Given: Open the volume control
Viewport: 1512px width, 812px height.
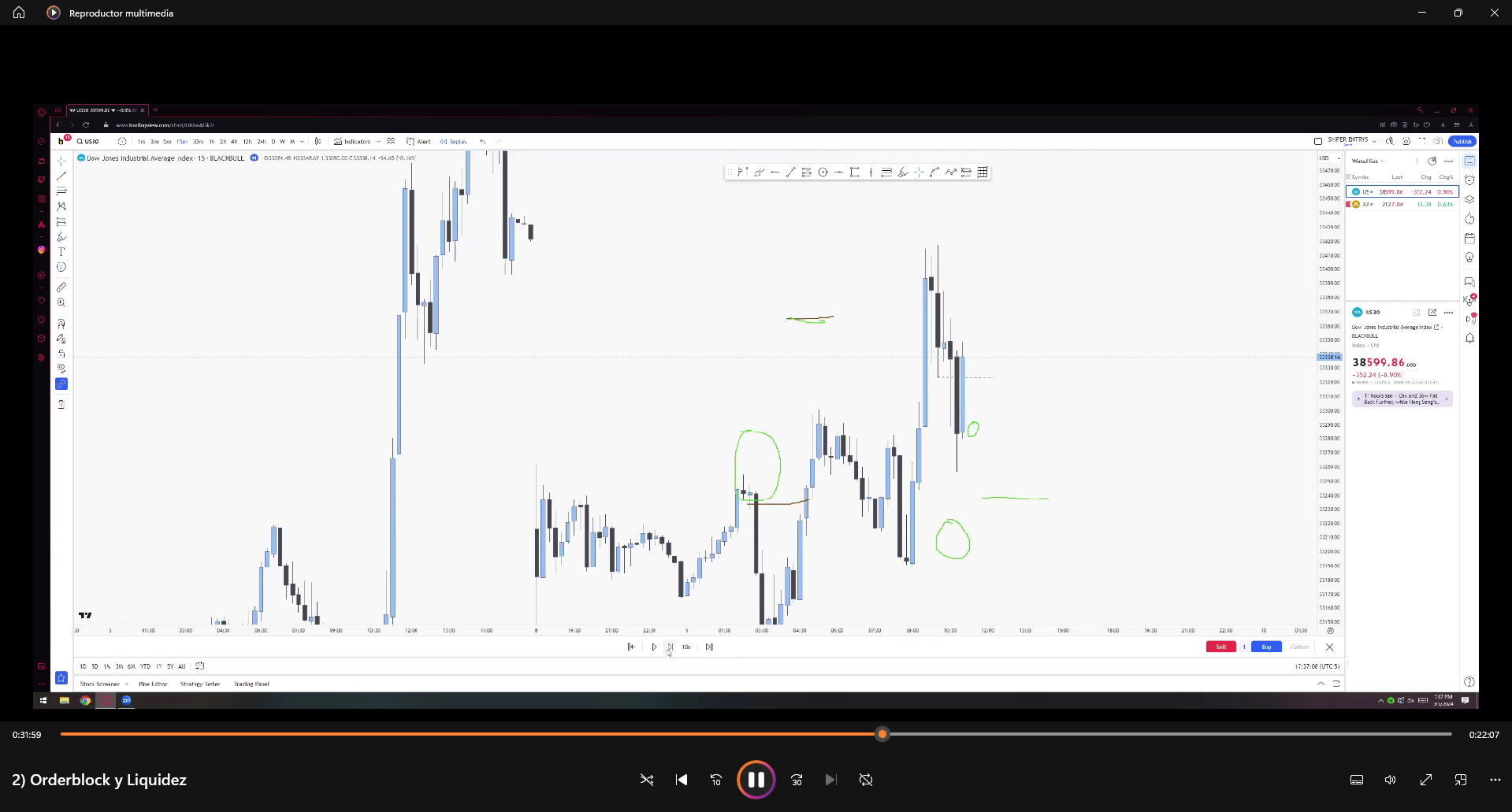Looking at the screenshot, I should pos(1391,780).
